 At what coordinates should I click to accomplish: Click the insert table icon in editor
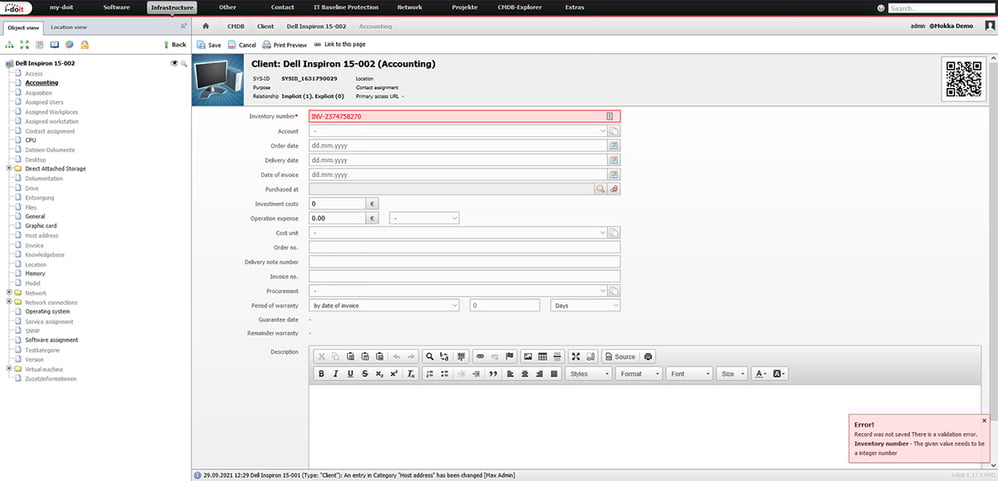(542, 356)
